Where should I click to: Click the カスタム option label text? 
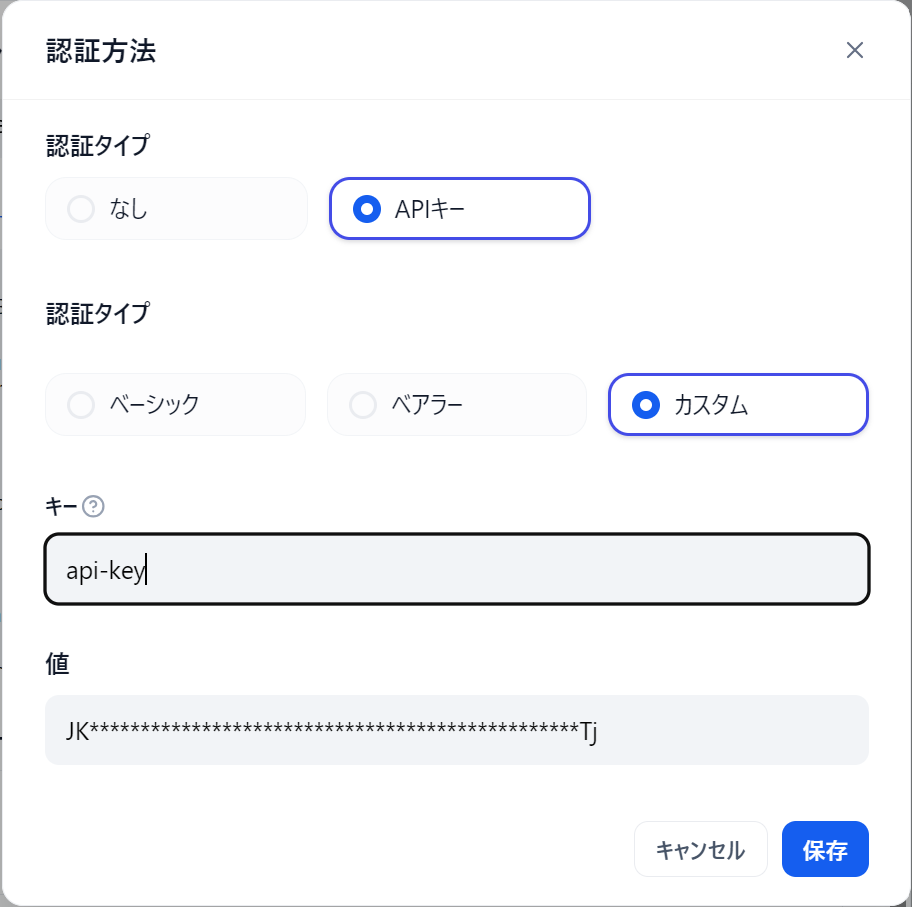click(711, 405)
